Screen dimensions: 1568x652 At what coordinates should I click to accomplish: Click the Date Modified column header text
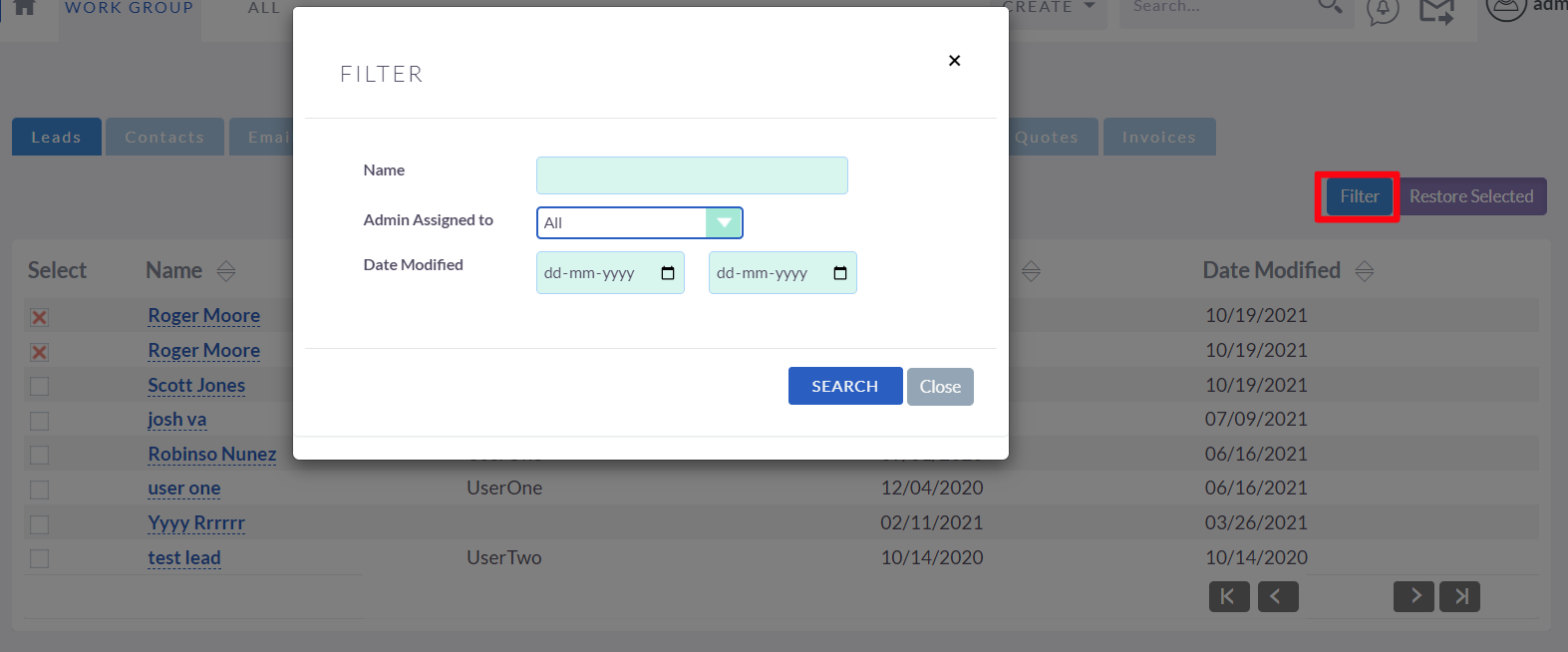[1272, 270]
